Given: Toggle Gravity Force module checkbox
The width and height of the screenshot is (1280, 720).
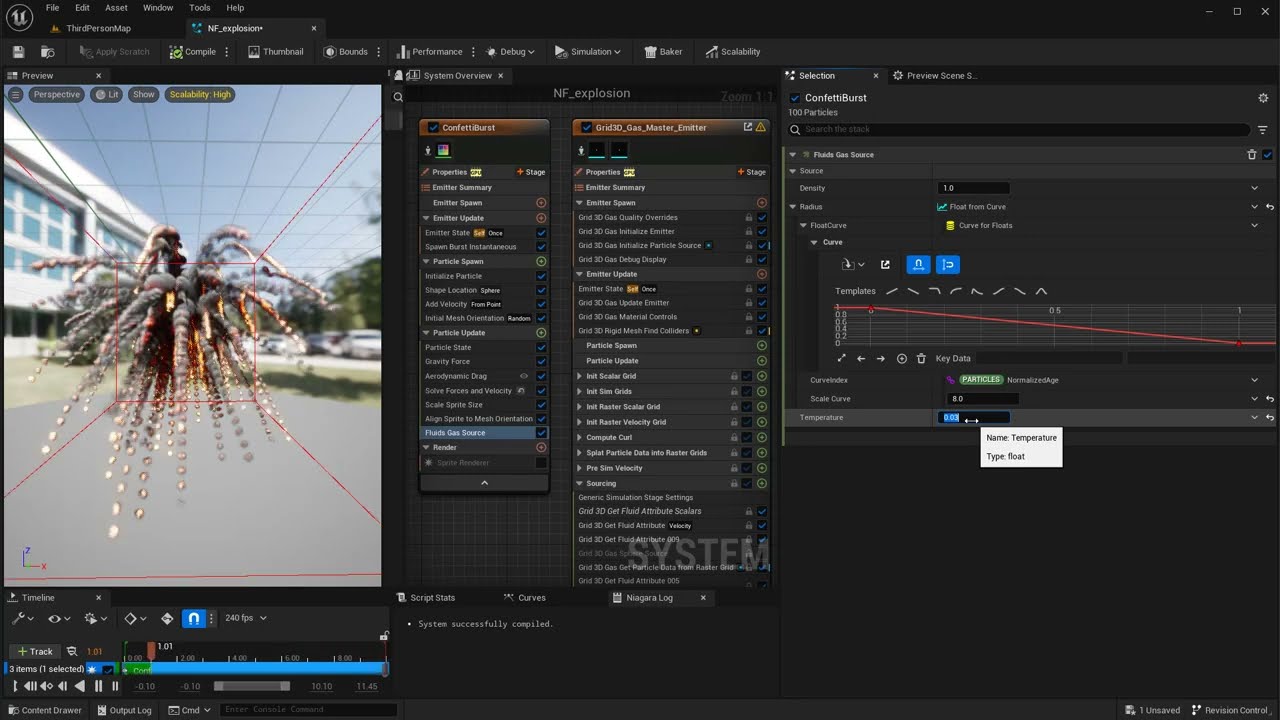Looking at the screenshot, I should click(x=541, y=362).
